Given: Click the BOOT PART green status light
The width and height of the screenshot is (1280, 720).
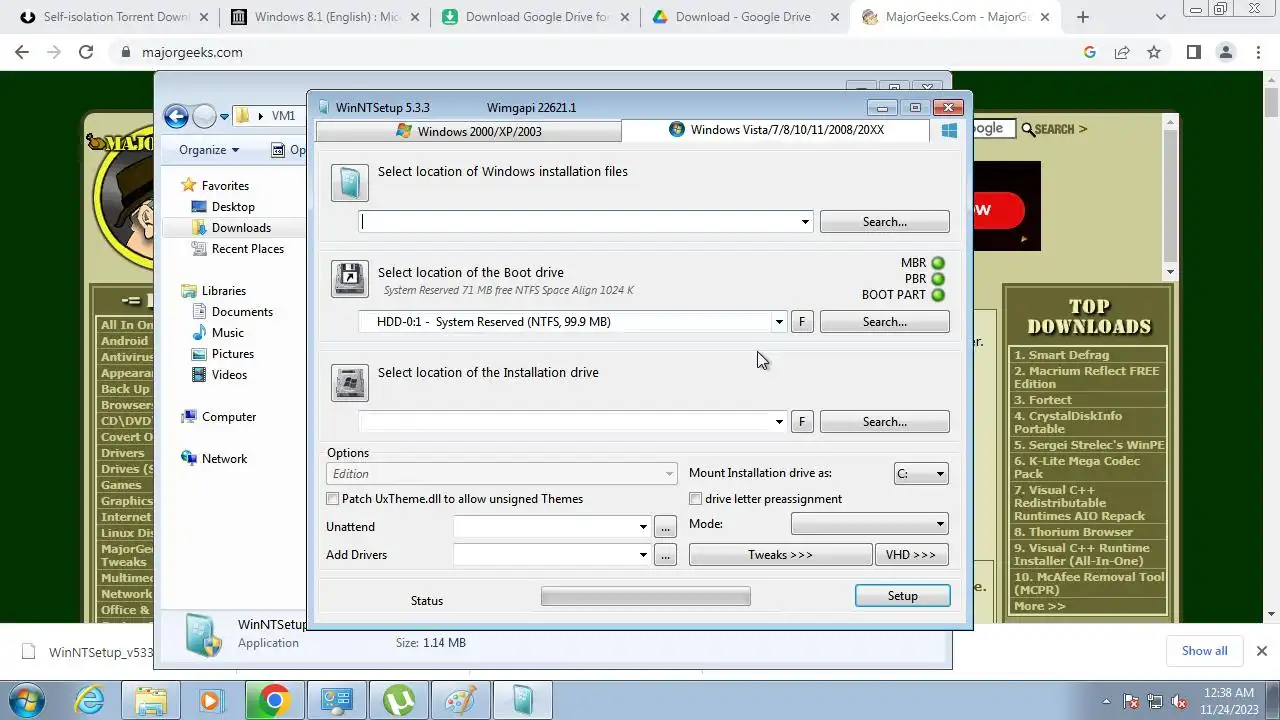Looking at the screenshot, I should (938, 295).
